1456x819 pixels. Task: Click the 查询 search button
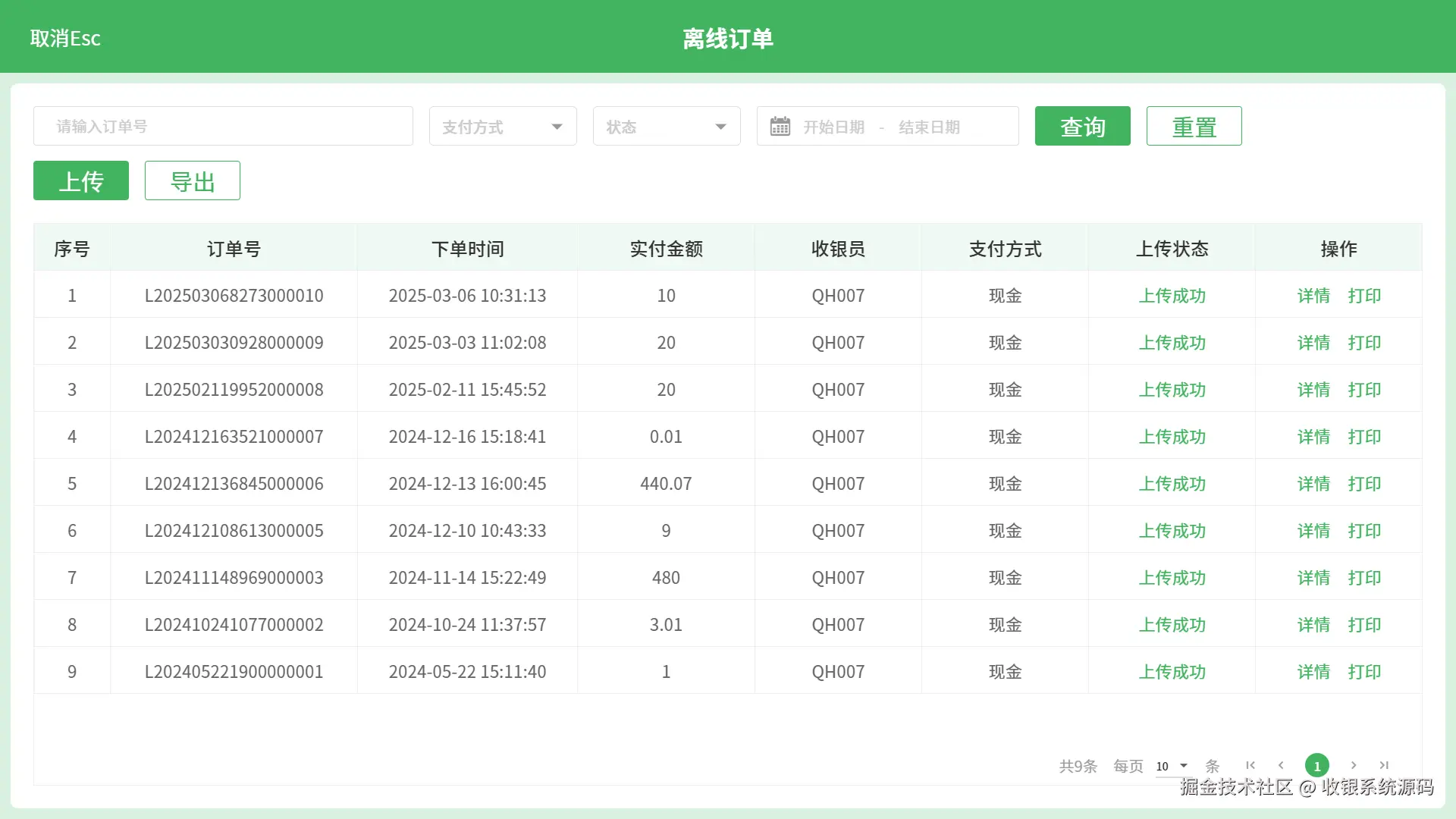(x=1082, y=126)
